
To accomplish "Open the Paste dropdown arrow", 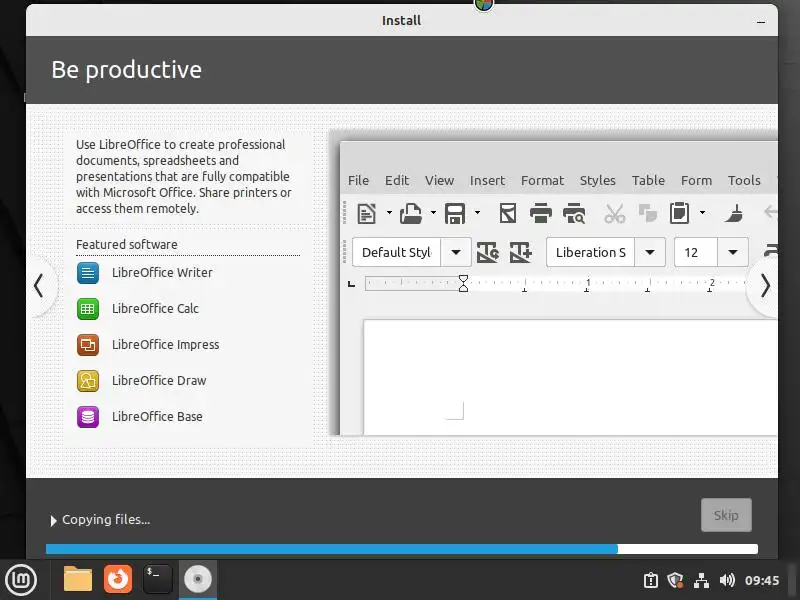I will pyautogui.click(x=702, y=213).
